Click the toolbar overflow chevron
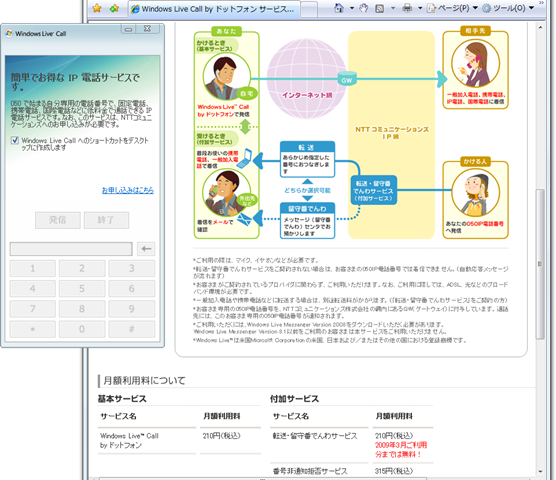This screenshot has width=556, height=480. pos(541,3)
